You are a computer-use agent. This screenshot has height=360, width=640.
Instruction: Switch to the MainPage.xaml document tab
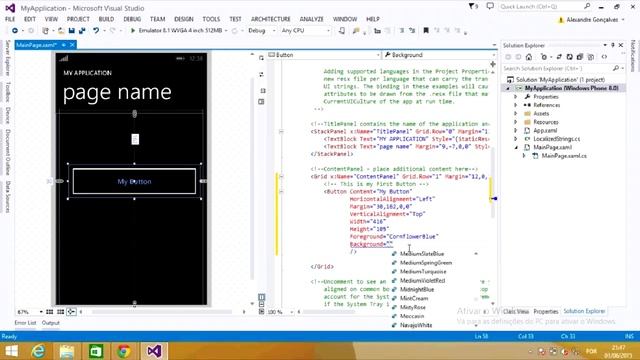tap(36, 45)
